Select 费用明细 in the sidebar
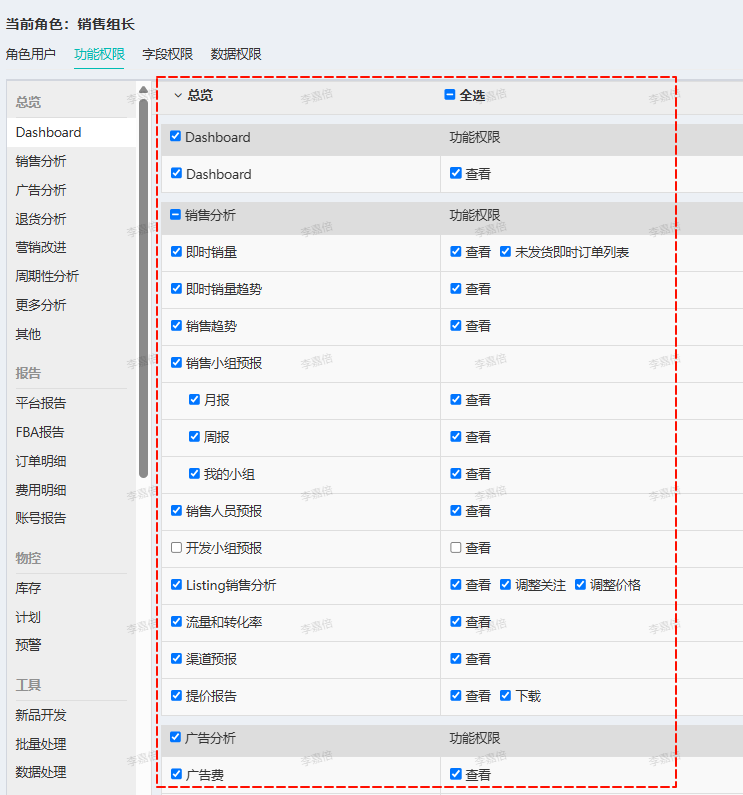Viewport: 743px width, 795px height. [x=41, y=490]
